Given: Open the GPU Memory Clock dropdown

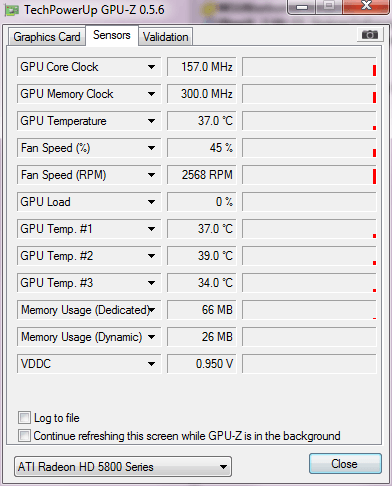Looking at the screenshot, I should pyautogui.click(x=151, y=94).
